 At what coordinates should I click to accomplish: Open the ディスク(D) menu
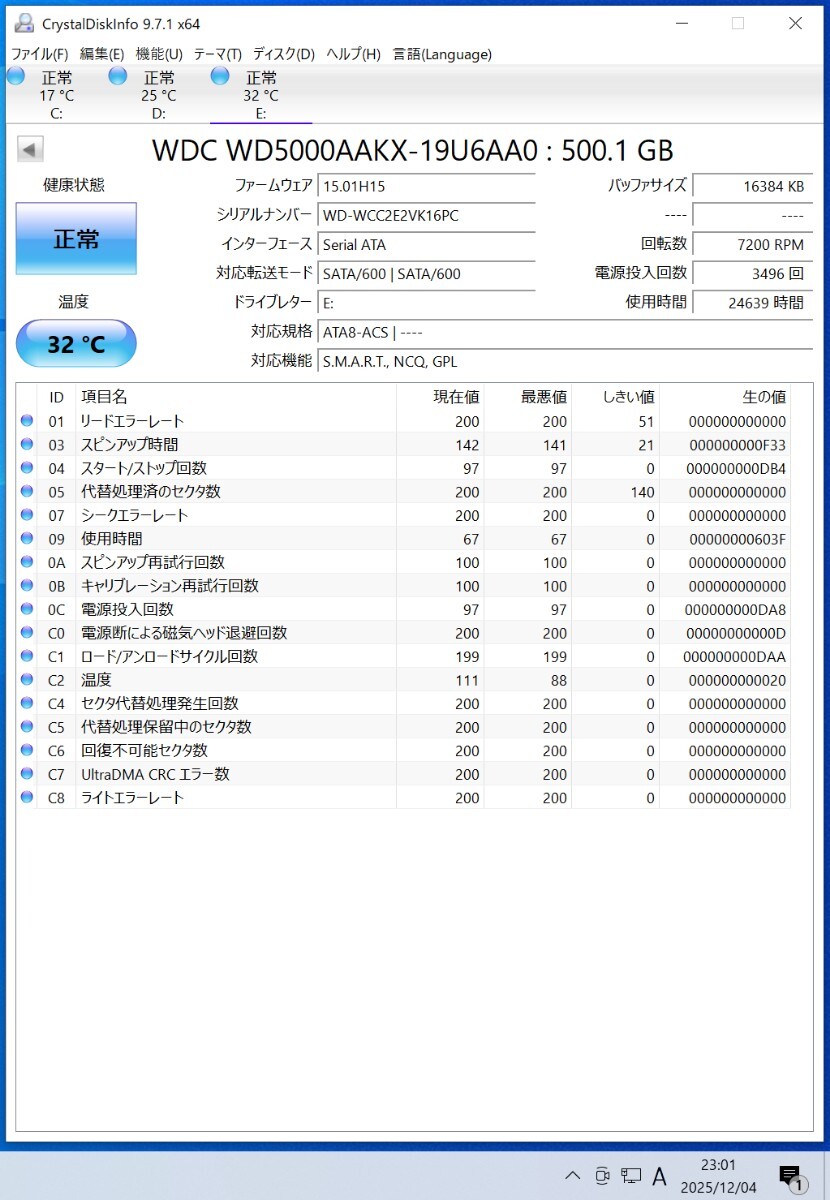284,54
